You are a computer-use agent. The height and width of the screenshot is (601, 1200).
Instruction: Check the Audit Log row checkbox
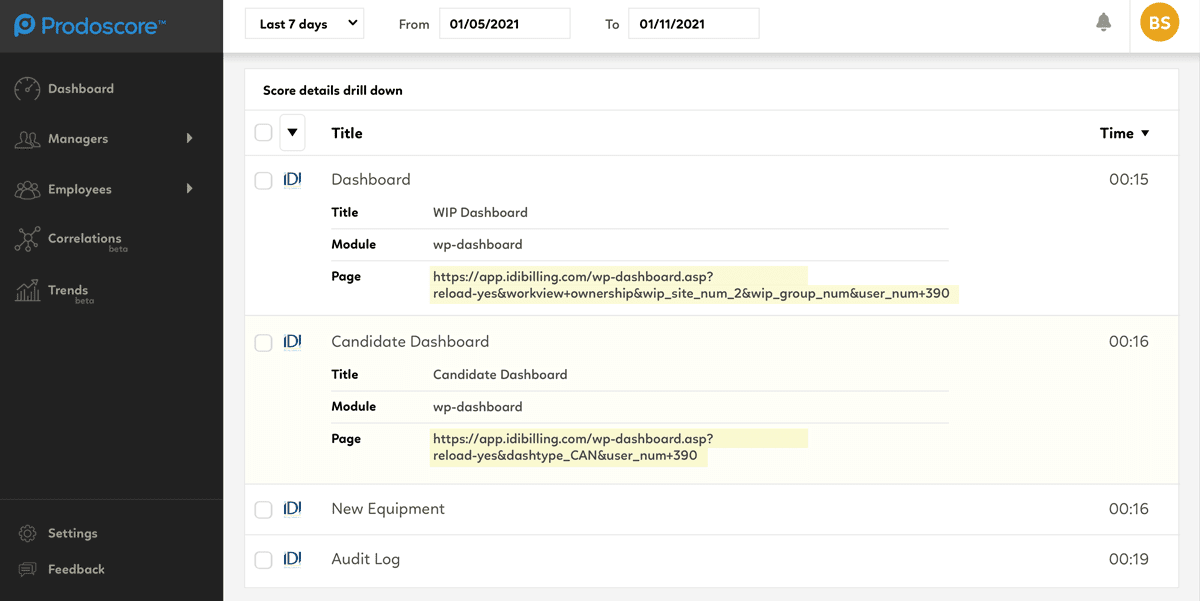pos(263,560)
